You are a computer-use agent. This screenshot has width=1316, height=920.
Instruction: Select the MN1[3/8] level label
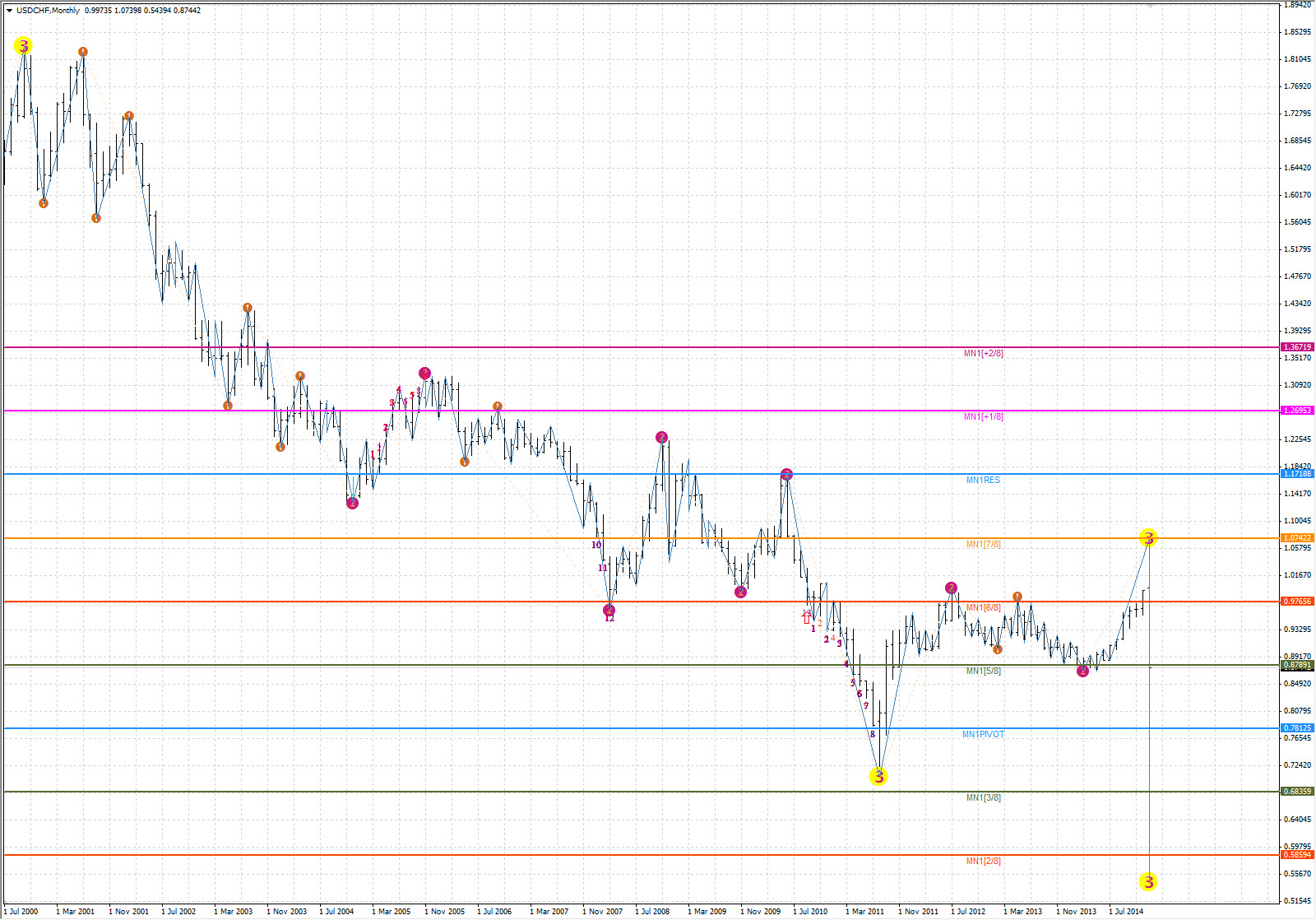[x=983, y=797]
